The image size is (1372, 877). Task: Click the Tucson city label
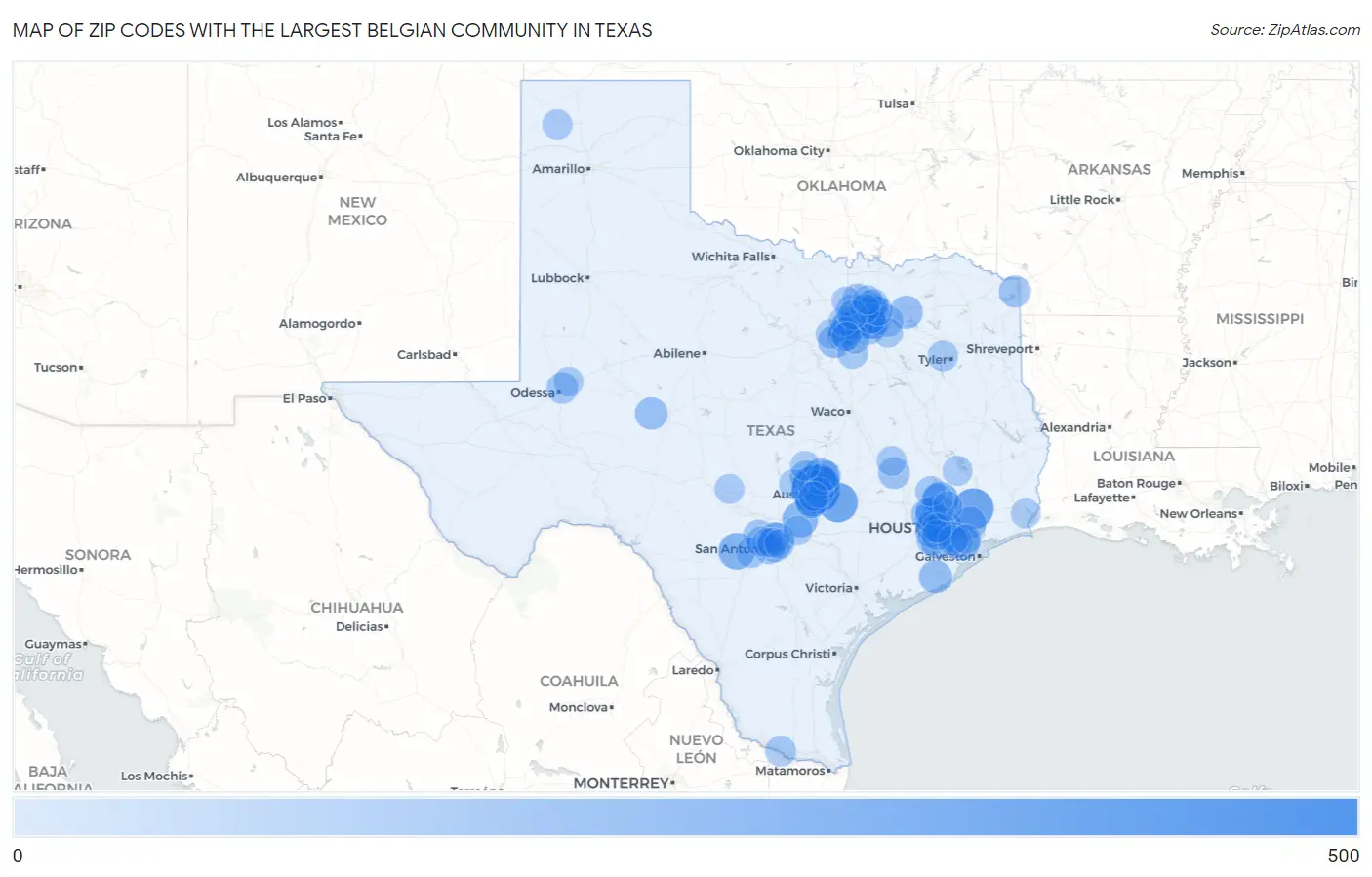click(x=56, y=368)
